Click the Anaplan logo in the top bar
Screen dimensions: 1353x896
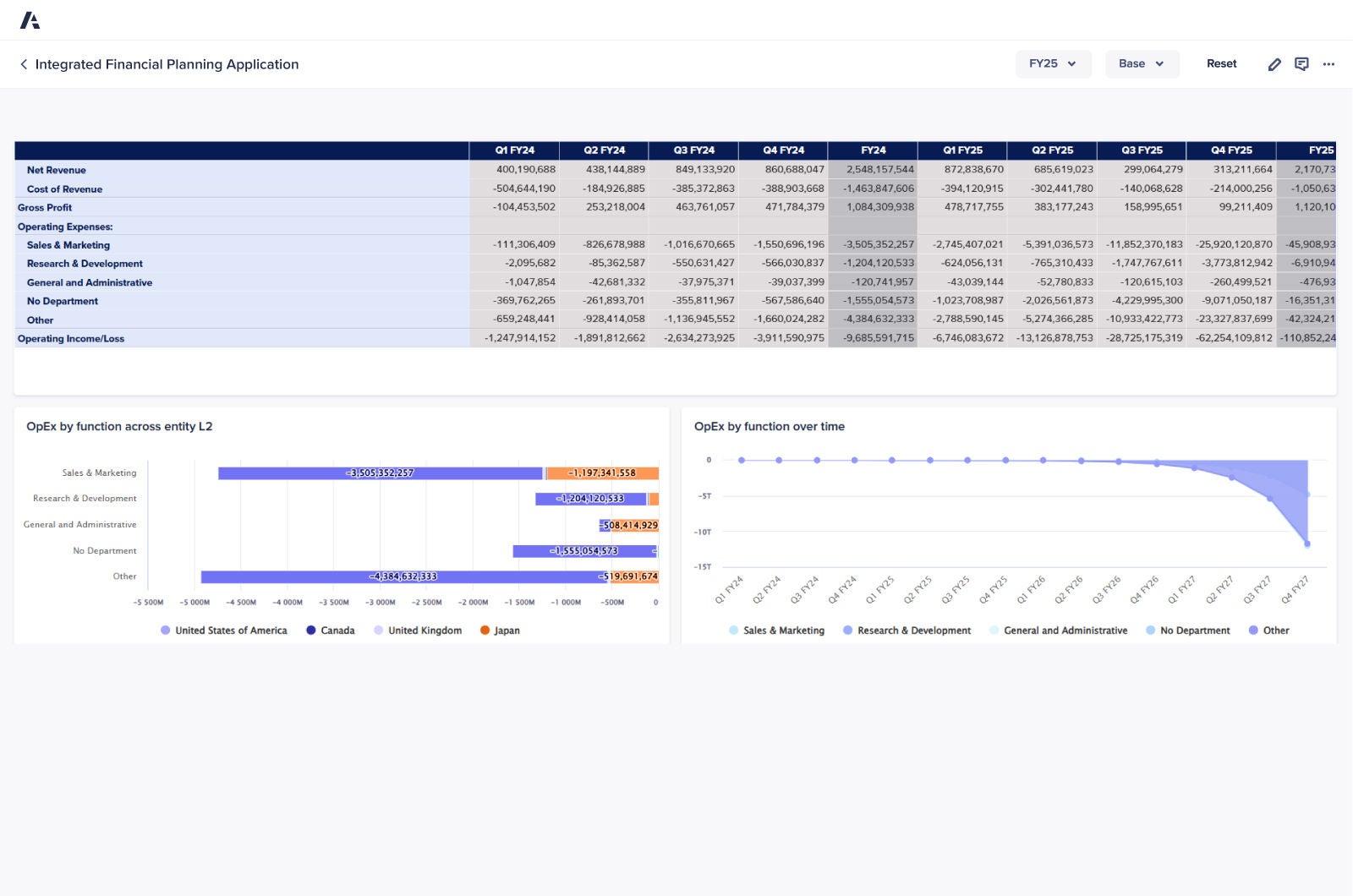[x=31, y=19]
